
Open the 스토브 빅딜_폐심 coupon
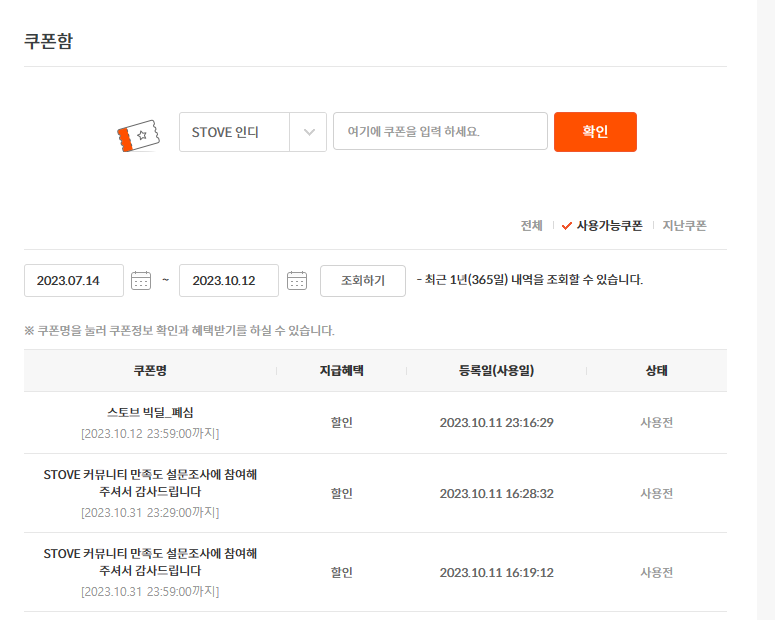click(x=150, y=412)
